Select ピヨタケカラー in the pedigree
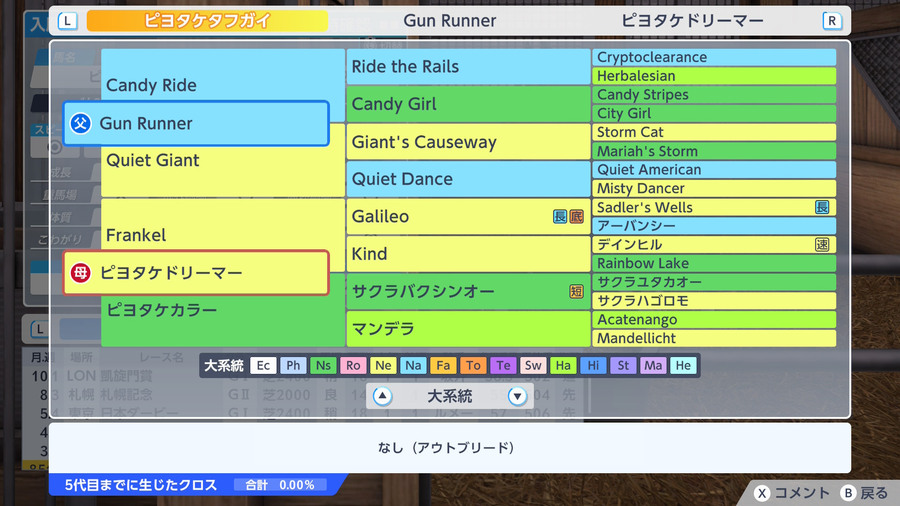 [x=223, y=310]
